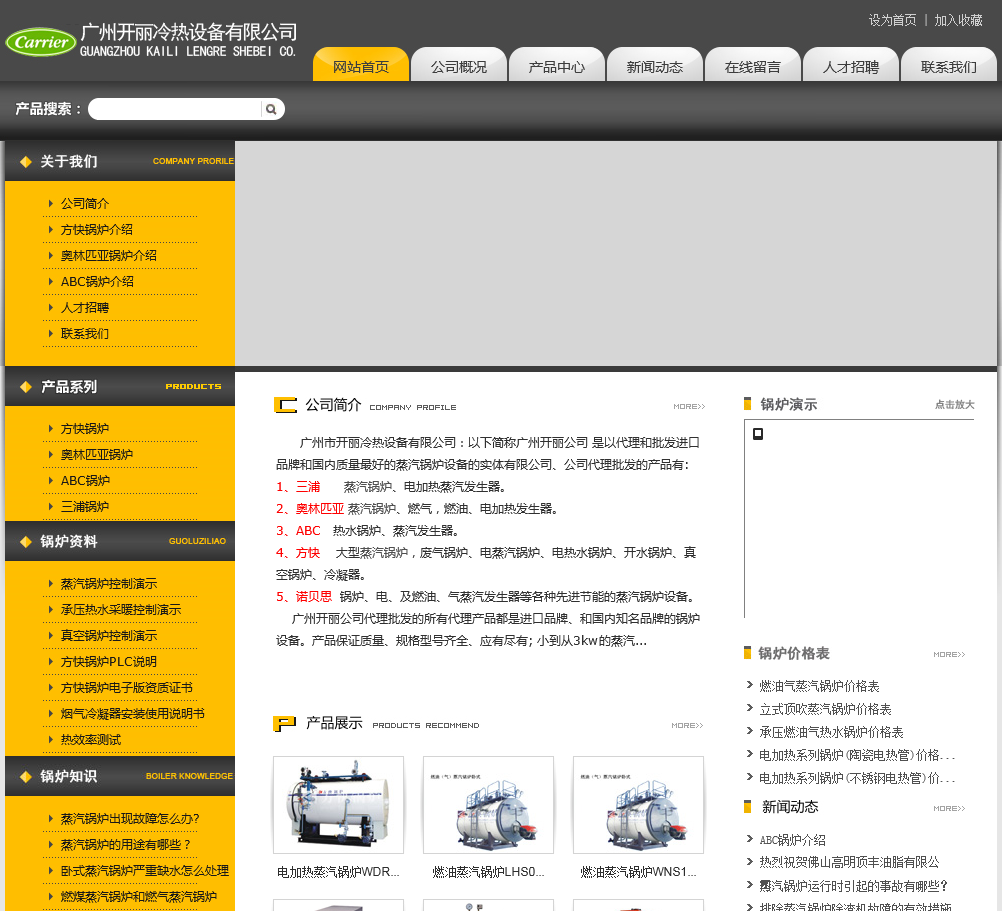Open 热效率测试 link
The width and height of the screenshot is (1002, 911).
[x=91, y=740]
